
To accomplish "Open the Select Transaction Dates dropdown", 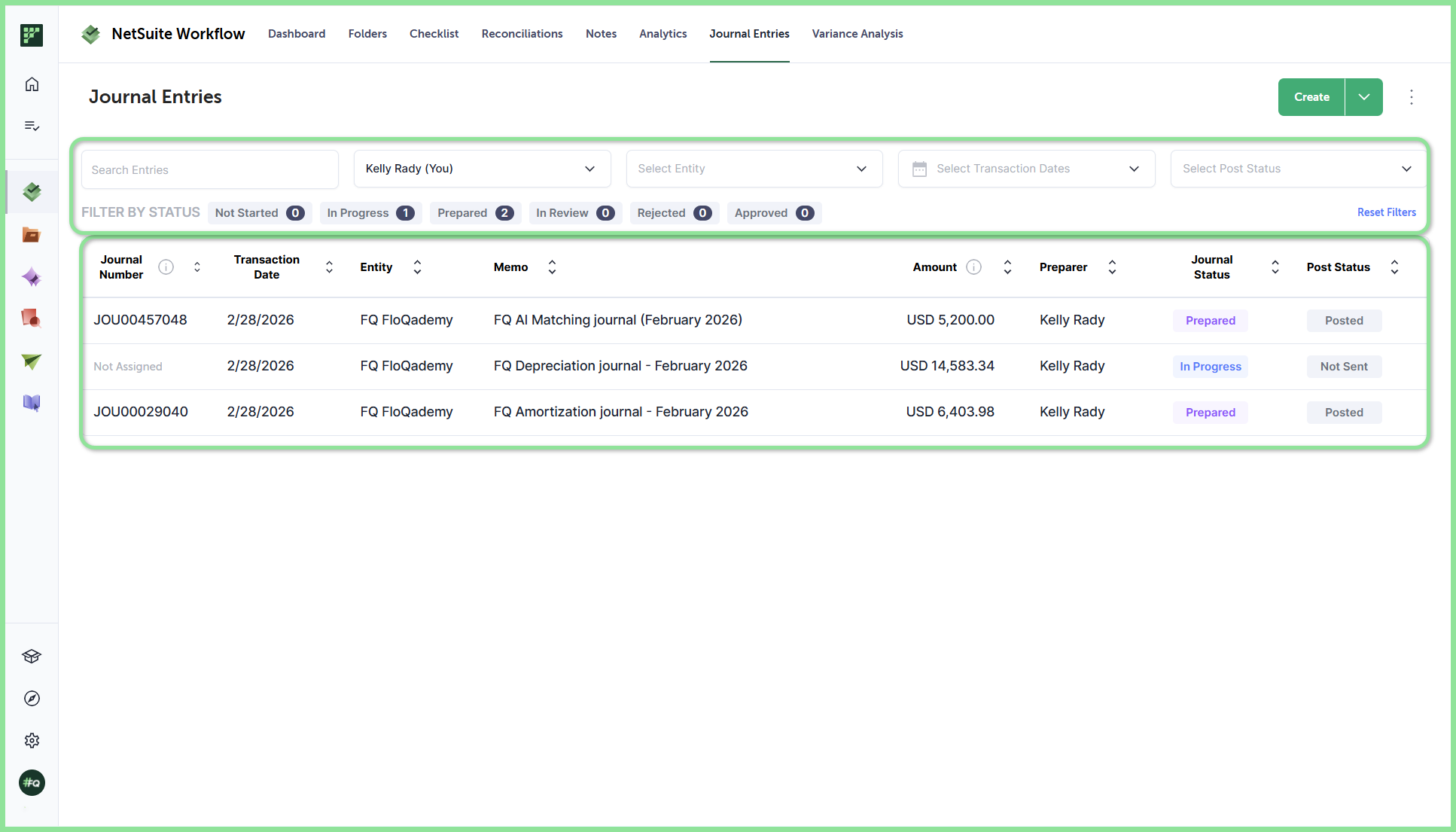I will [x=1027, y=169].
